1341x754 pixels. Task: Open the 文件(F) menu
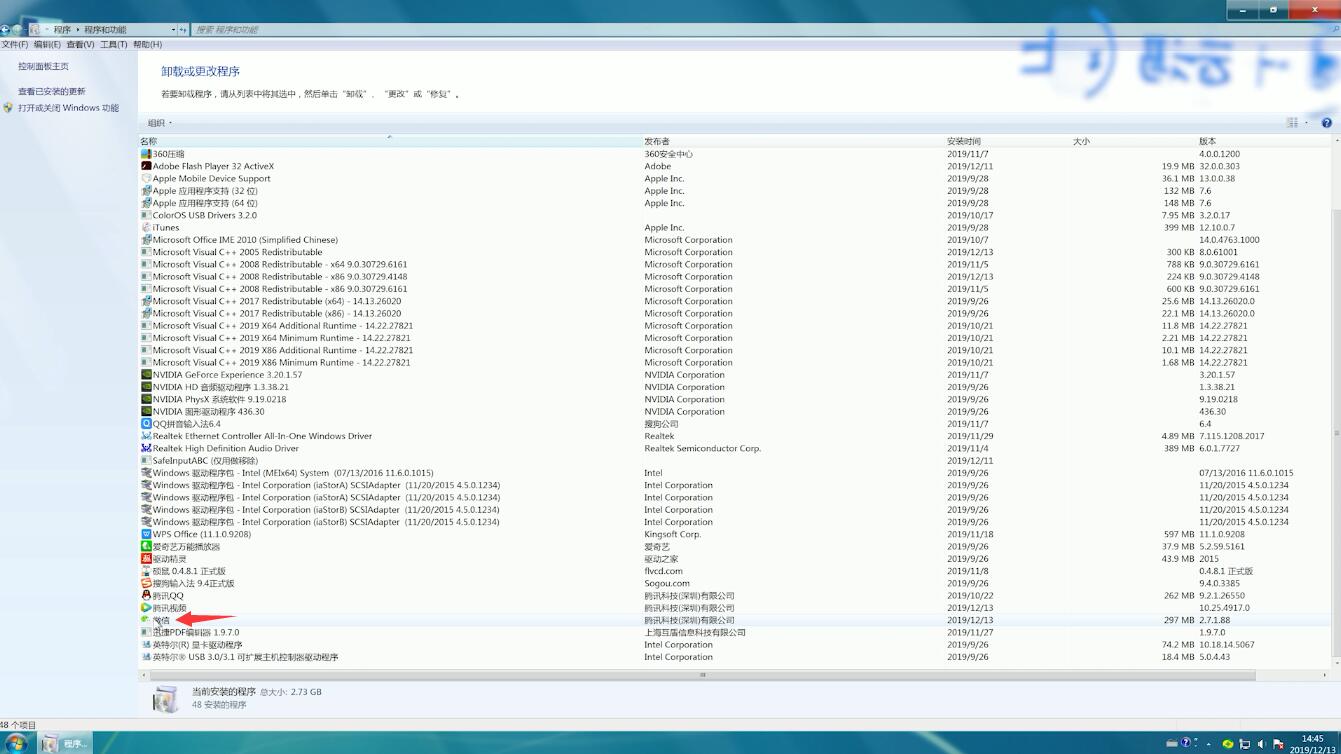[x=15, y=45]
